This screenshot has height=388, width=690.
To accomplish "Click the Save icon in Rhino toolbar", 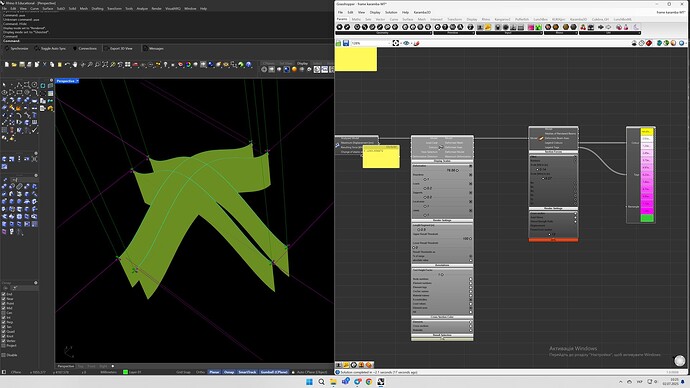I will (x=22, y=65).
